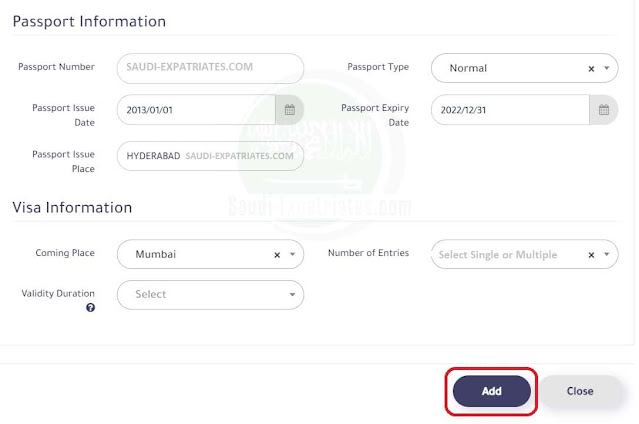Screen dimensions: 639x424
Task: Open the Passport Issue Date calendar picker
Action: coord(290,110)
